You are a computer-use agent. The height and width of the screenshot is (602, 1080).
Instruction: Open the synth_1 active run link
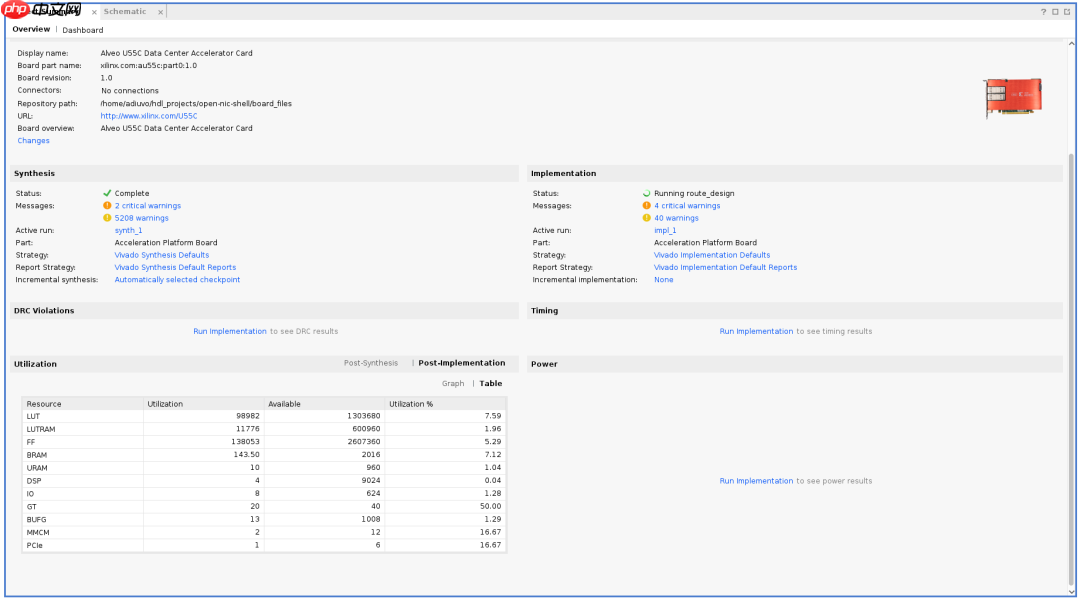(128, 231)
